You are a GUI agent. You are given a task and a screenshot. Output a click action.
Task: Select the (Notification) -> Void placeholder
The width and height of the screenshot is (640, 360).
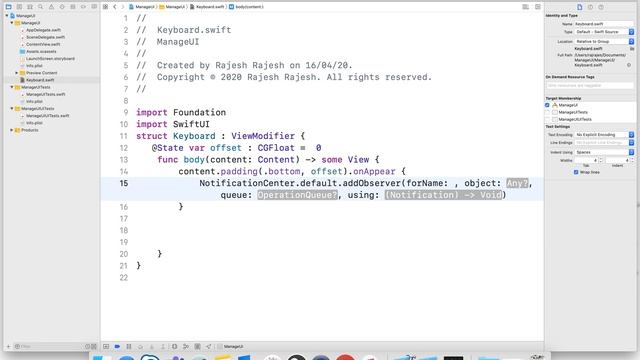tap(444, 195)
